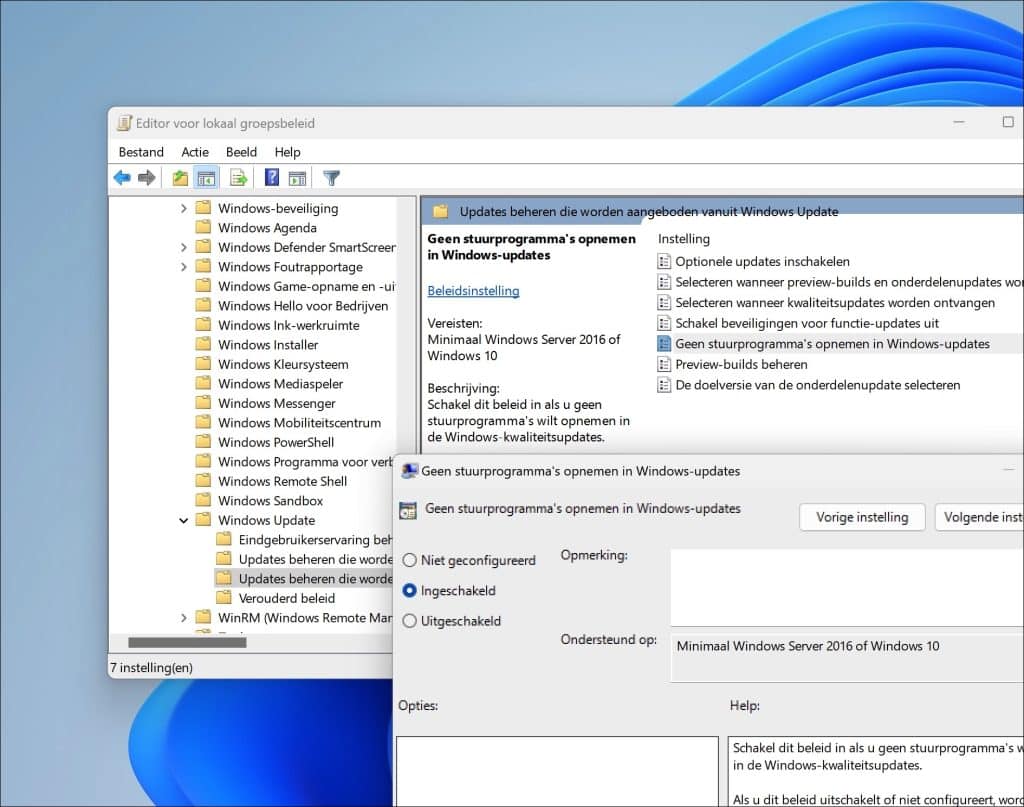1024x807 pixels.
Task: Select the unhighlighted Updates beheren die worden subfolder
Action: (315, 559)
